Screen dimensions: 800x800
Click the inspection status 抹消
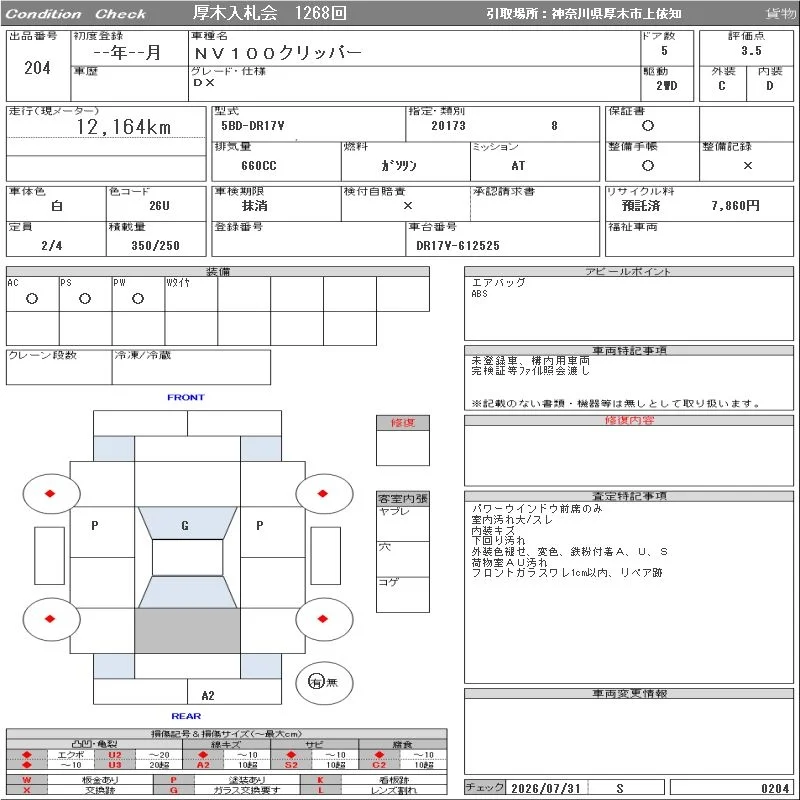point(255,206)
